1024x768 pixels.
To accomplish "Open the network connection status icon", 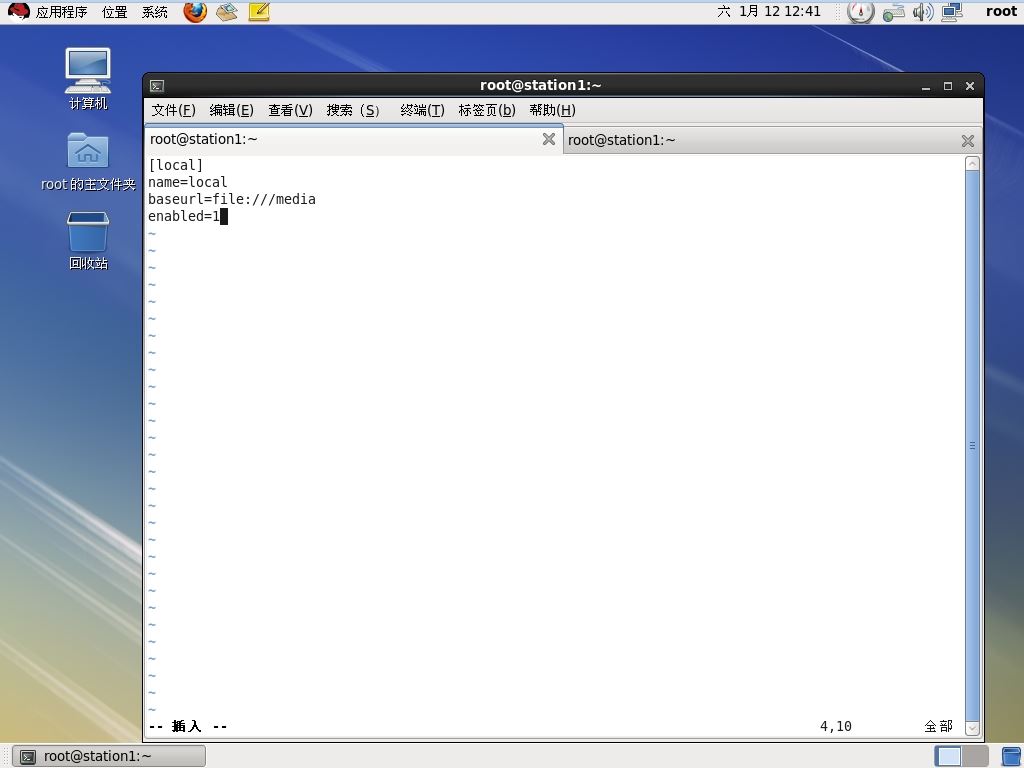I will tap(893, 12).
